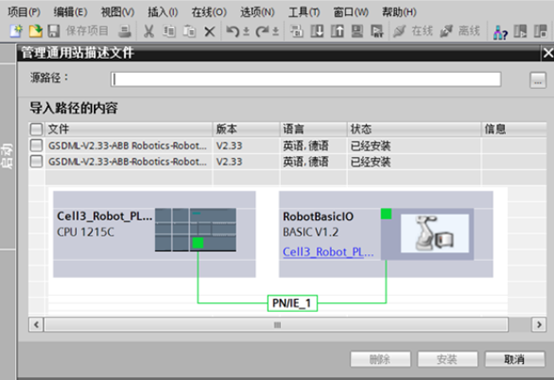
Task: Select the PN/IE_1 network label
Action: 292,303
